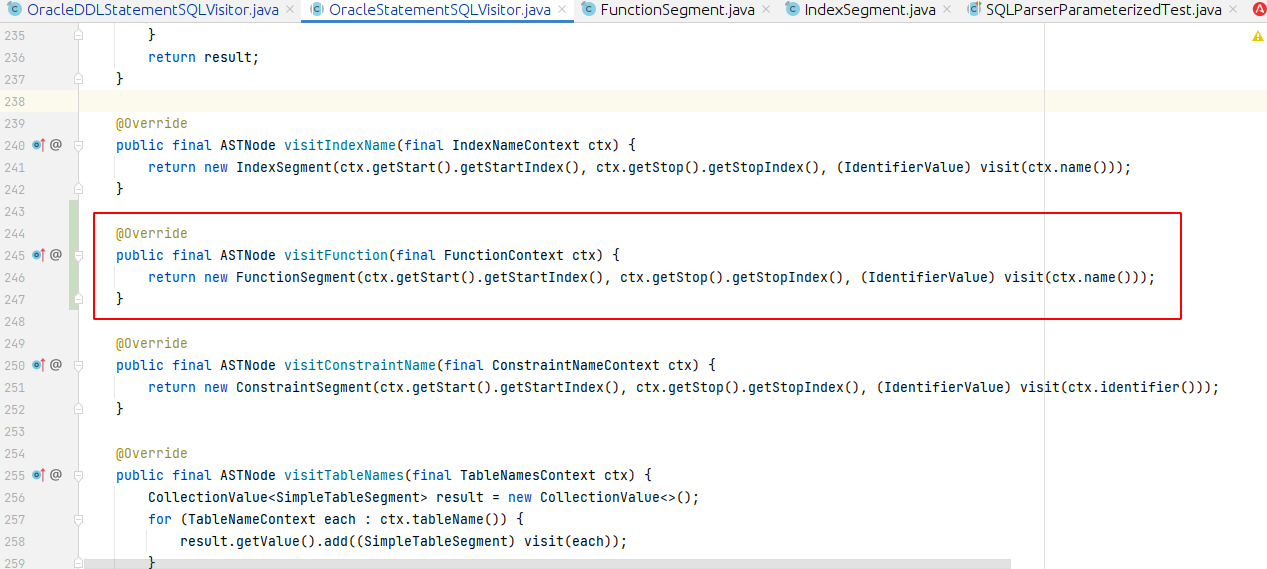The image size is (1267, 569).
Task: Click FunctionSegment in the line 246 return statement
Action: click(x=296, y=277)
